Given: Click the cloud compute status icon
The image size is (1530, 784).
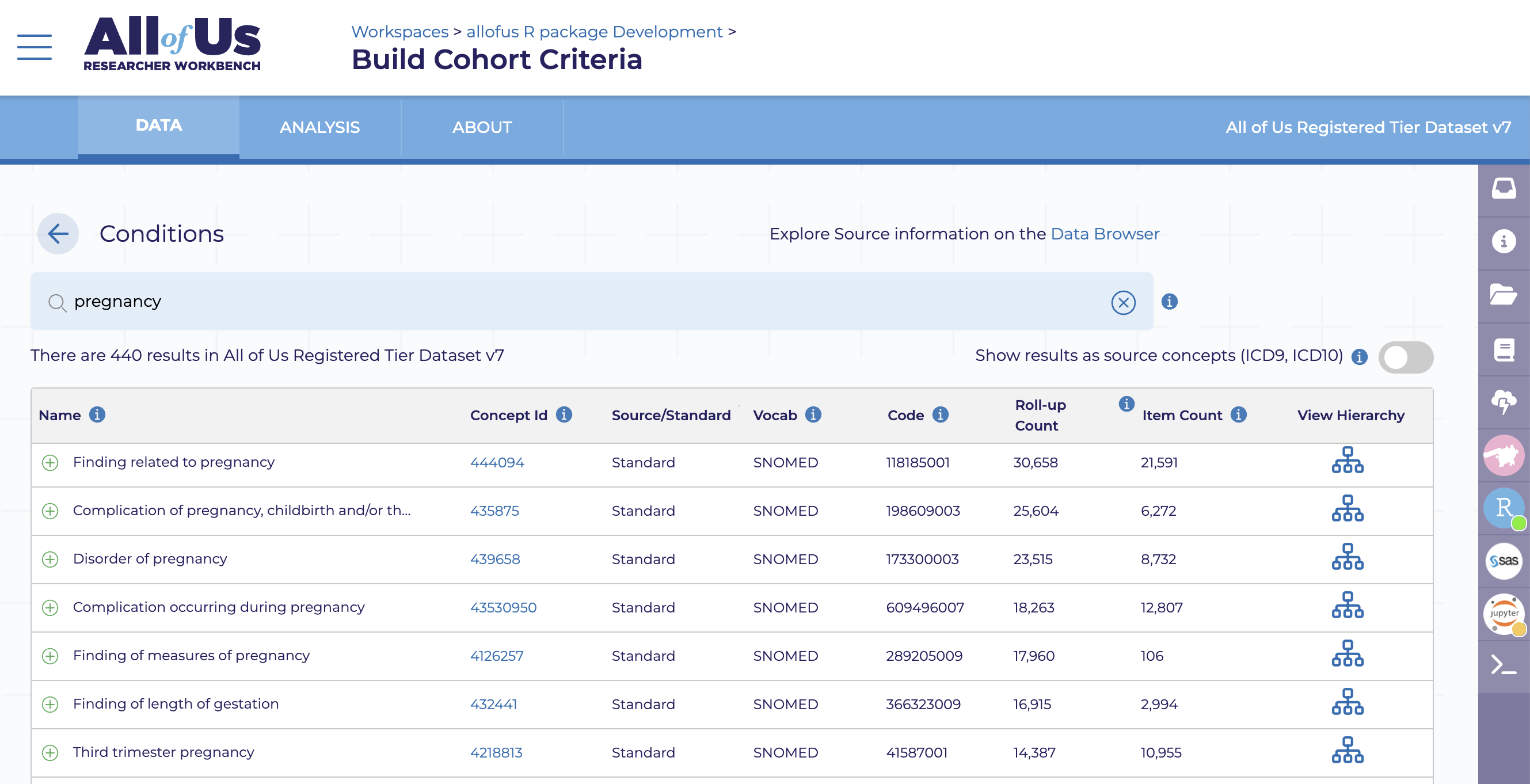Looking at the screenshot, I should click(1503, 402).
